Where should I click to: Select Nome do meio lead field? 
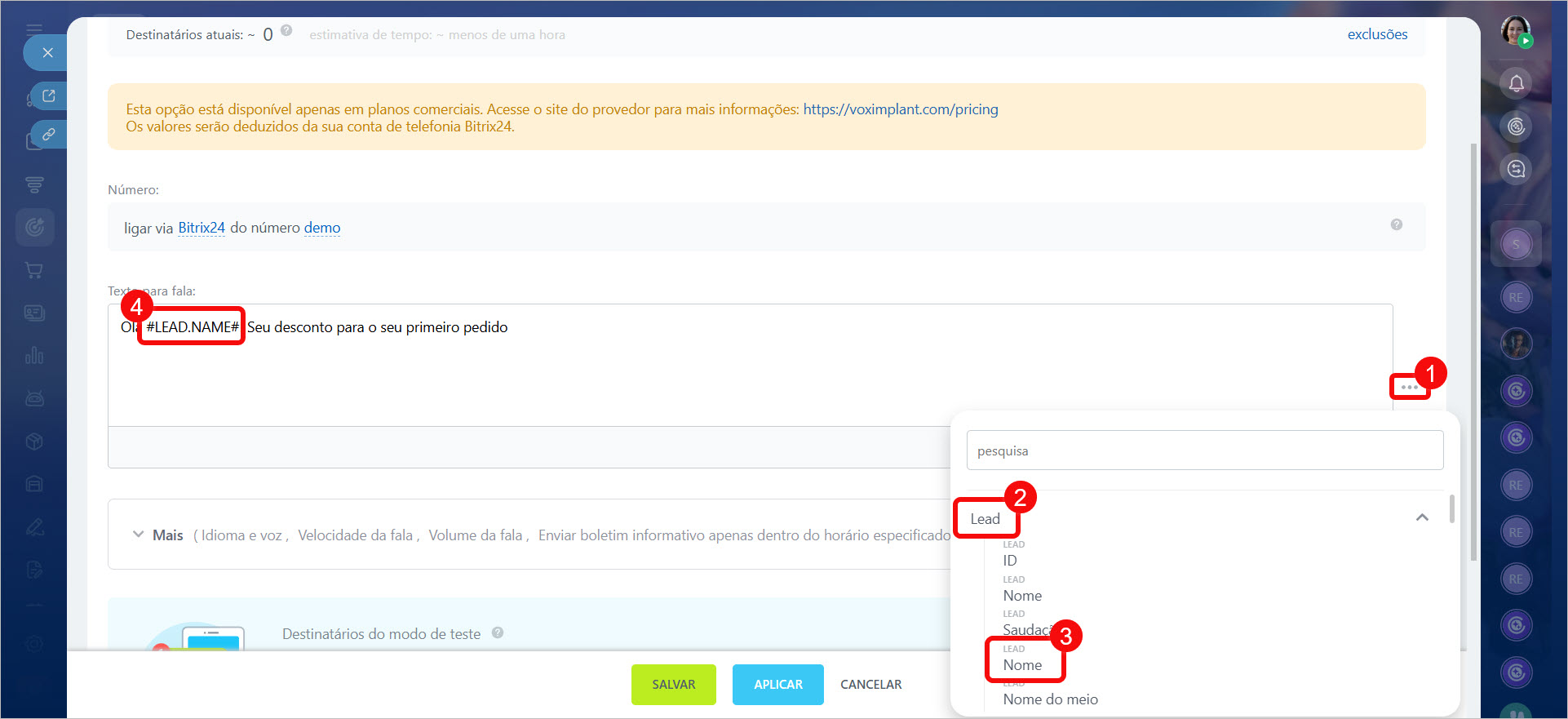tap(1050, 699)
